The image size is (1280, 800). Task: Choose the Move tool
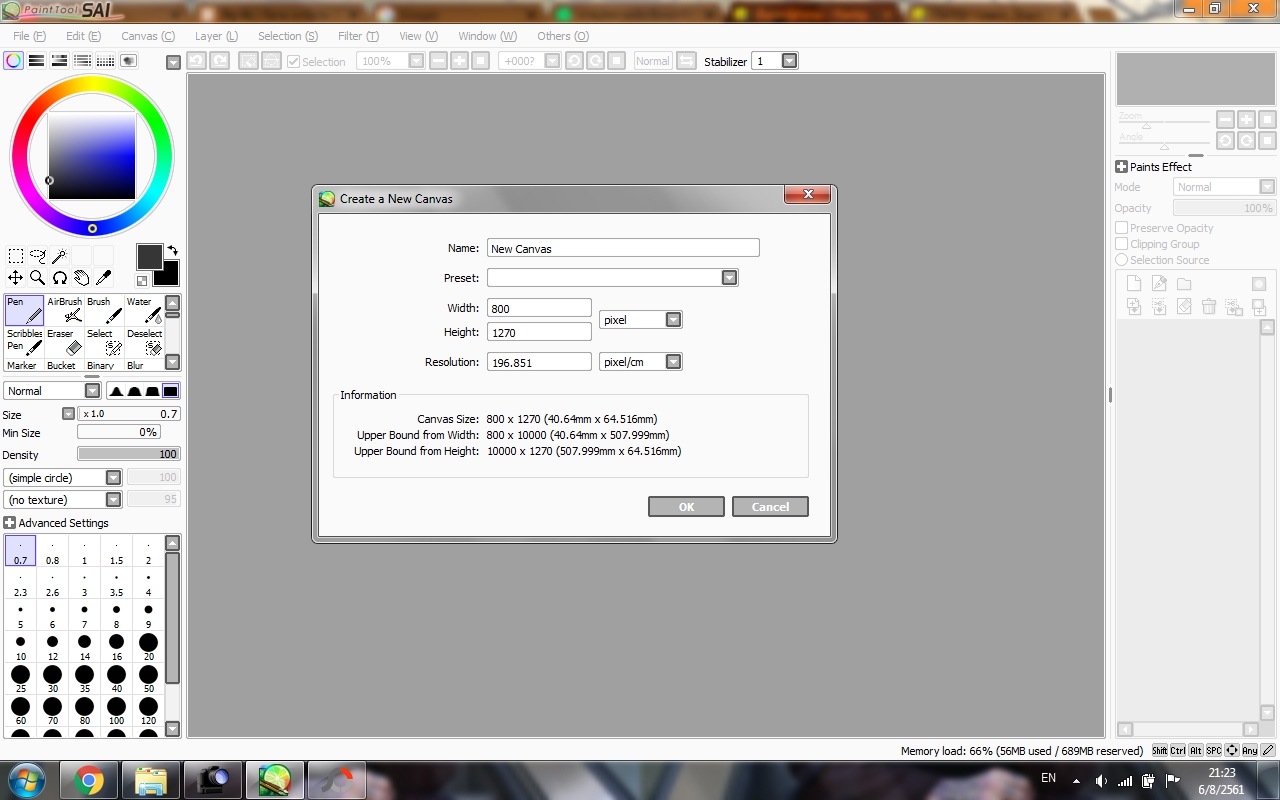(16, 278)
